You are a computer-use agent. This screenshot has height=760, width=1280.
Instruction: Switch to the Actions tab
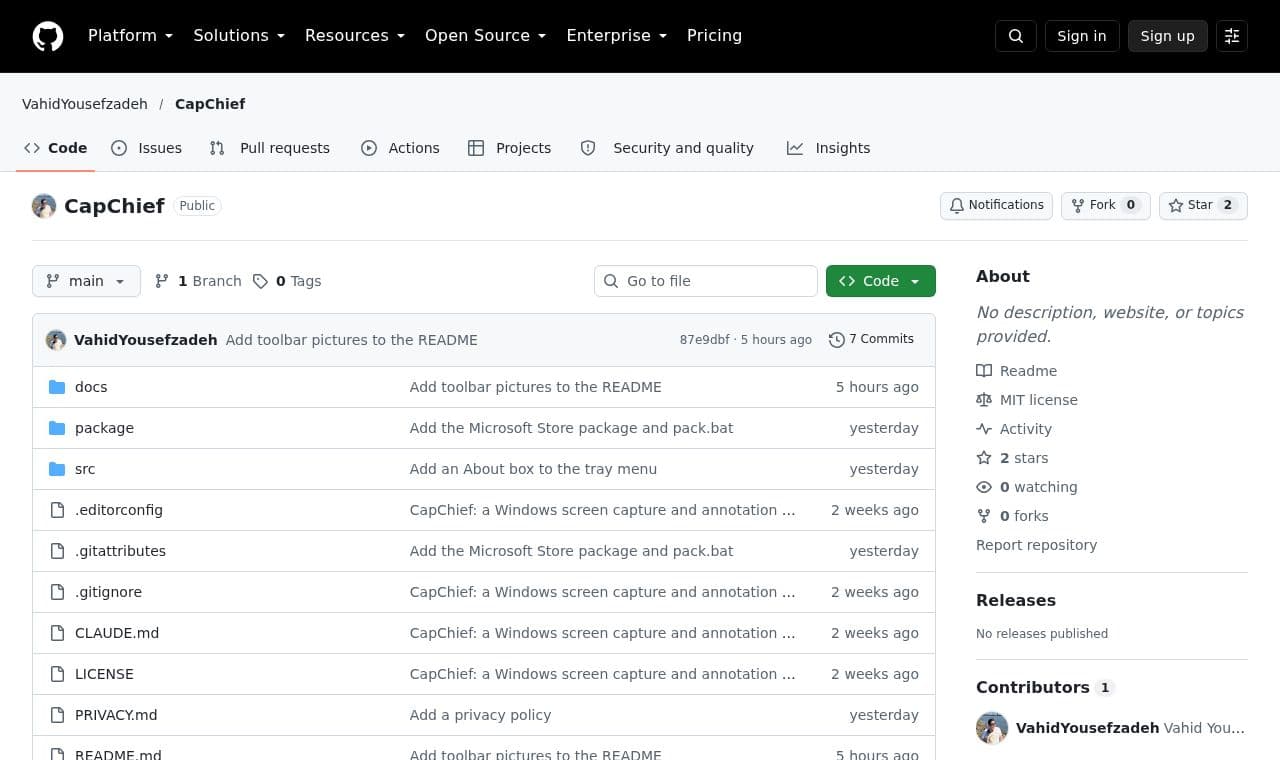click(x=400, y=148)
